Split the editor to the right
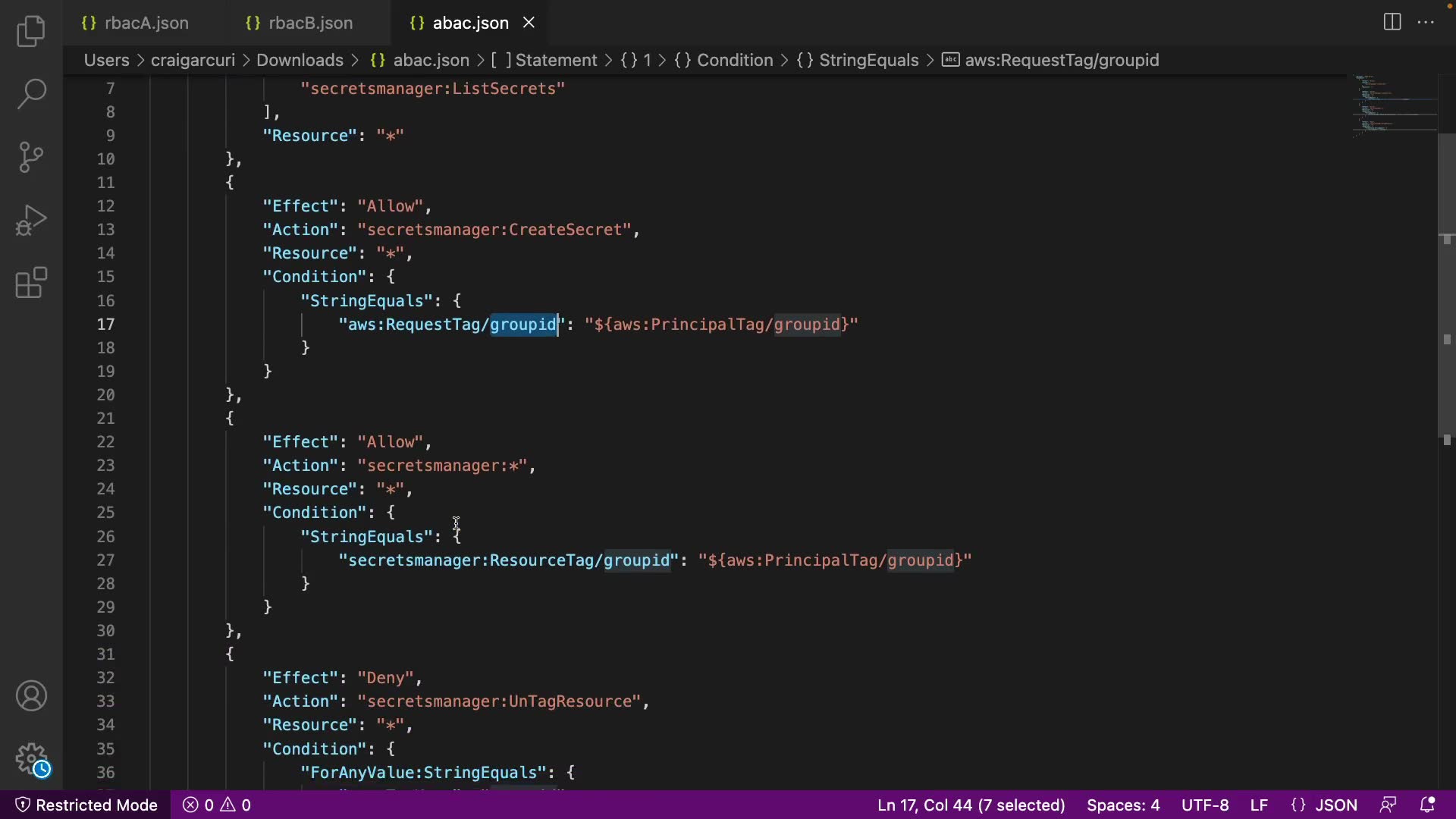1456x819 pixels. (x=1392, y=22)
